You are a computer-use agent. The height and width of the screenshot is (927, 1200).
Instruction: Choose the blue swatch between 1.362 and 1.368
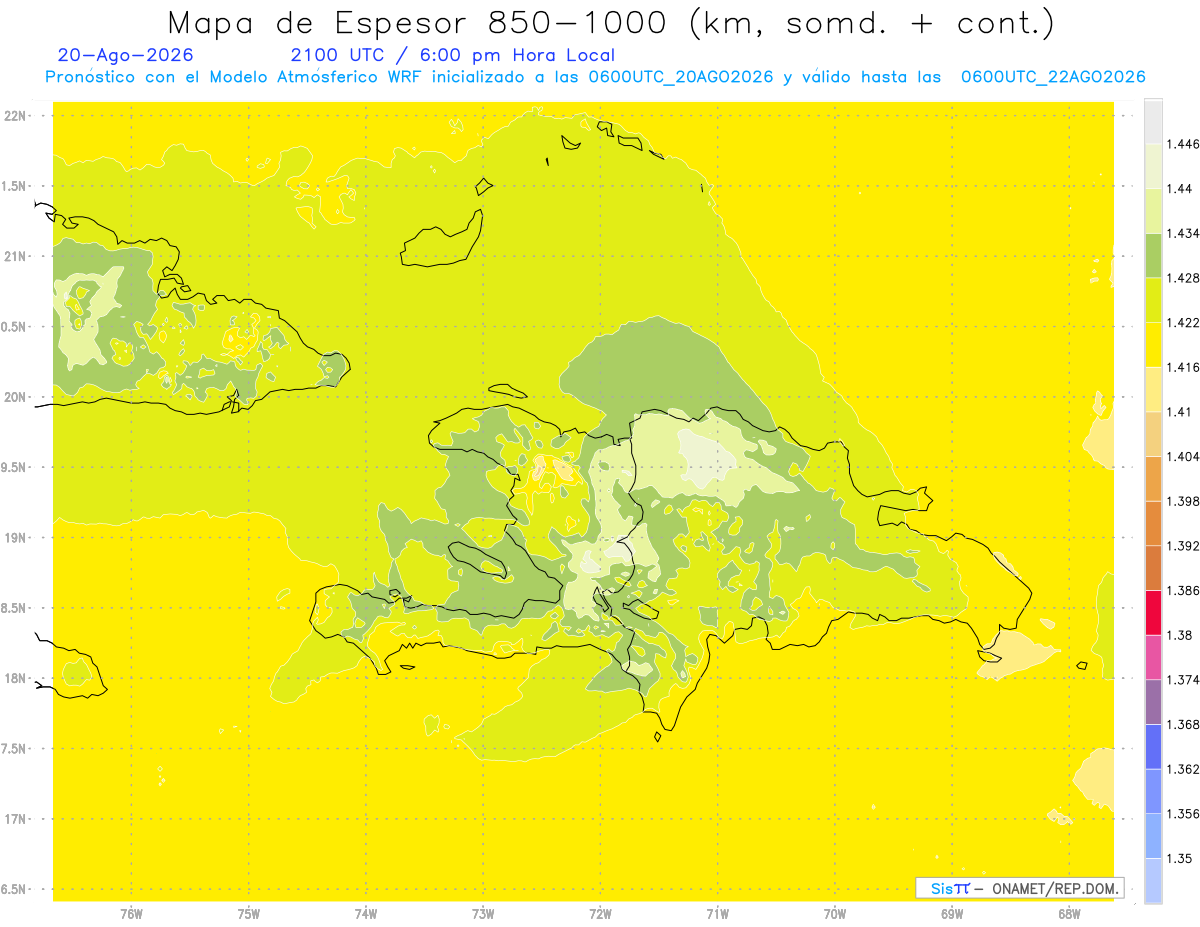(x=1153, y=747)
